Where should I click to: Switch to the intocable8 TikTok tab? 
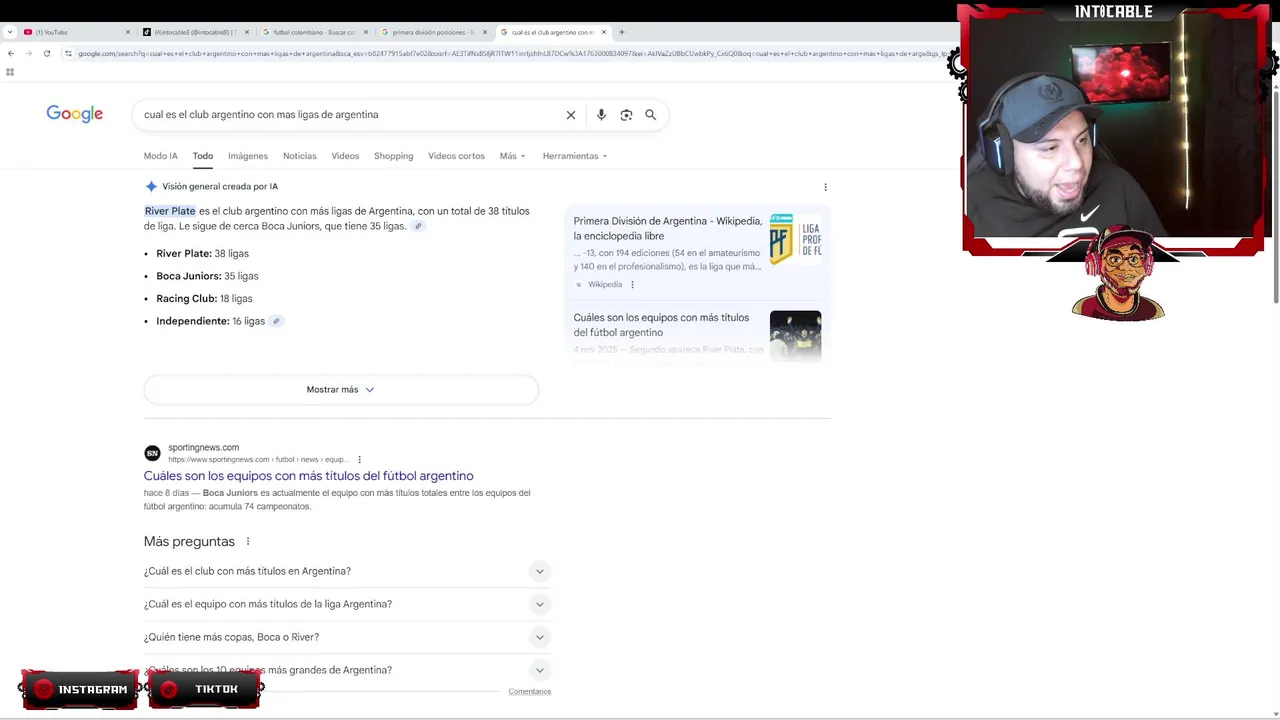(x=193, y=32)
